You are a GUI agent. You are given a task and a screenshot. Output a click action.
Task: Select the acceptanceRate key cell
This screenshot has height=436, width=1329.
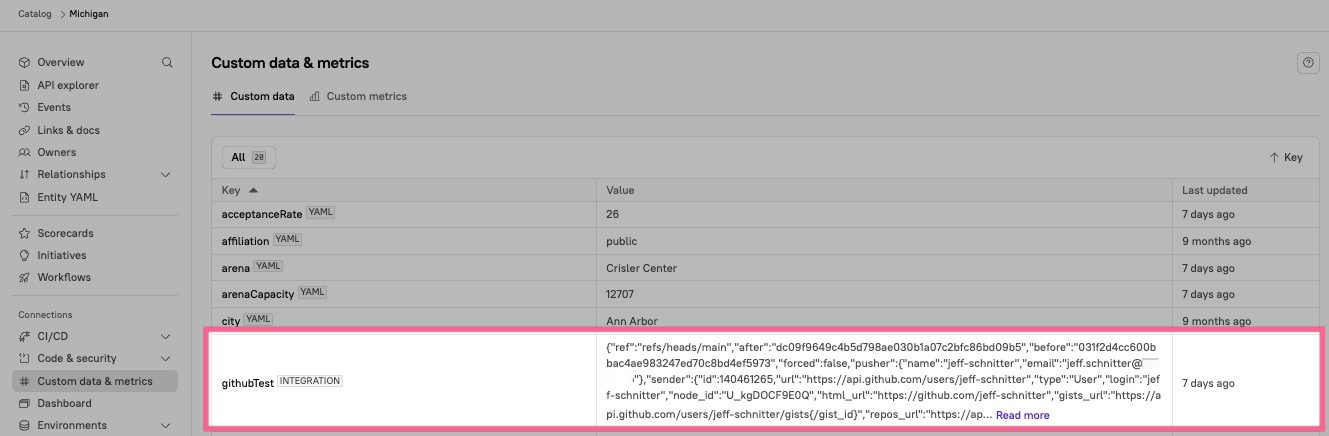point(404,214)
